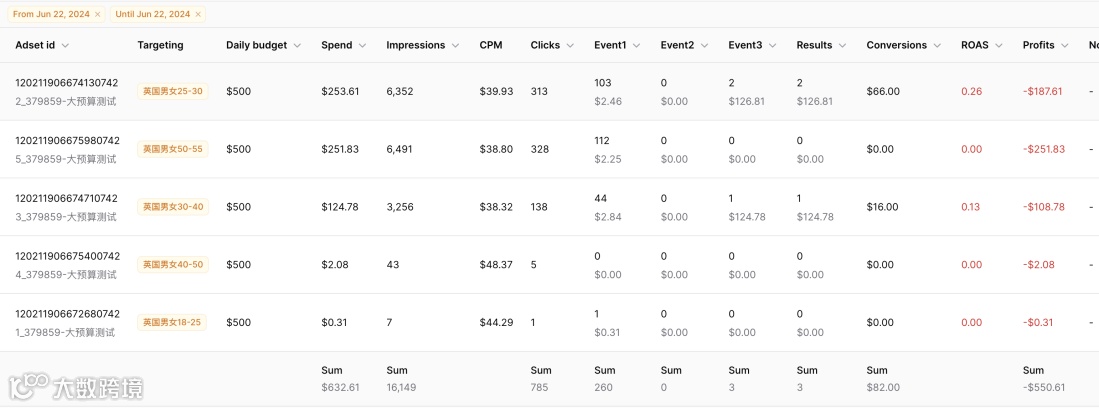Viewport: 1099px width, 408px height.
Task: Click the Adset id column header
Action: (x=42, y=45)
